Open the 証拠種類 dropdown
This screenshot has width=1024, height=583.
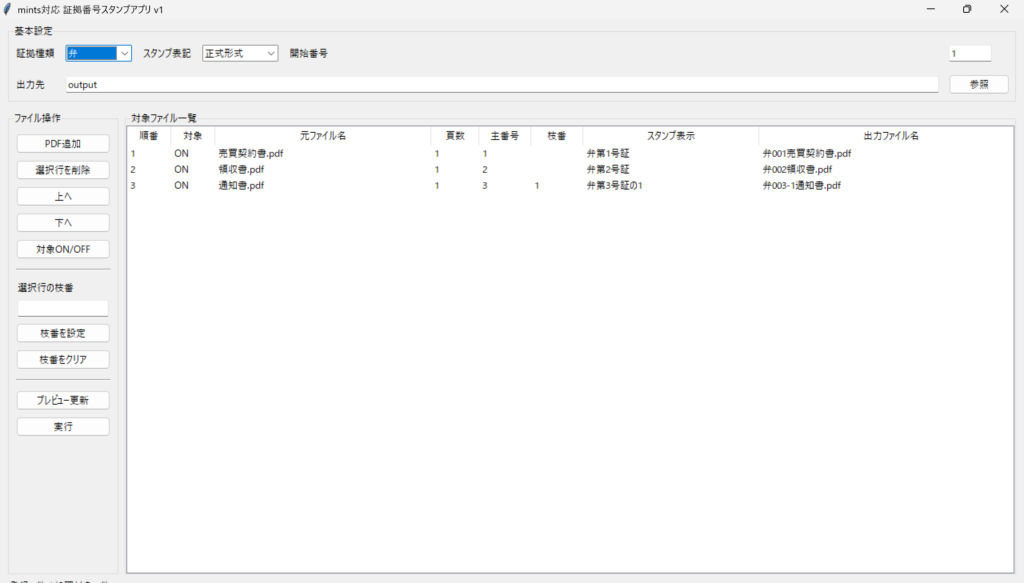(x=99, y=53)
